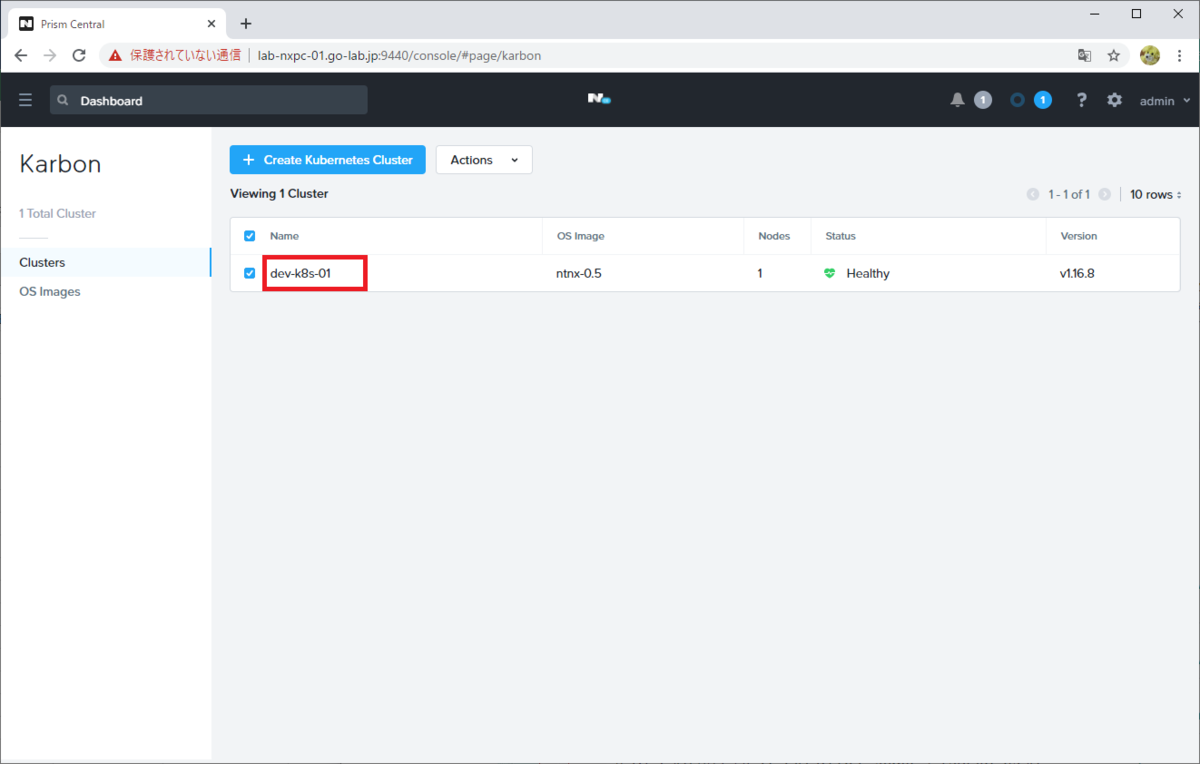The image size is (1200, 764).
Task: Uncheck the dev-k8s-01 row checkbox
Action: tap(250, 273)
